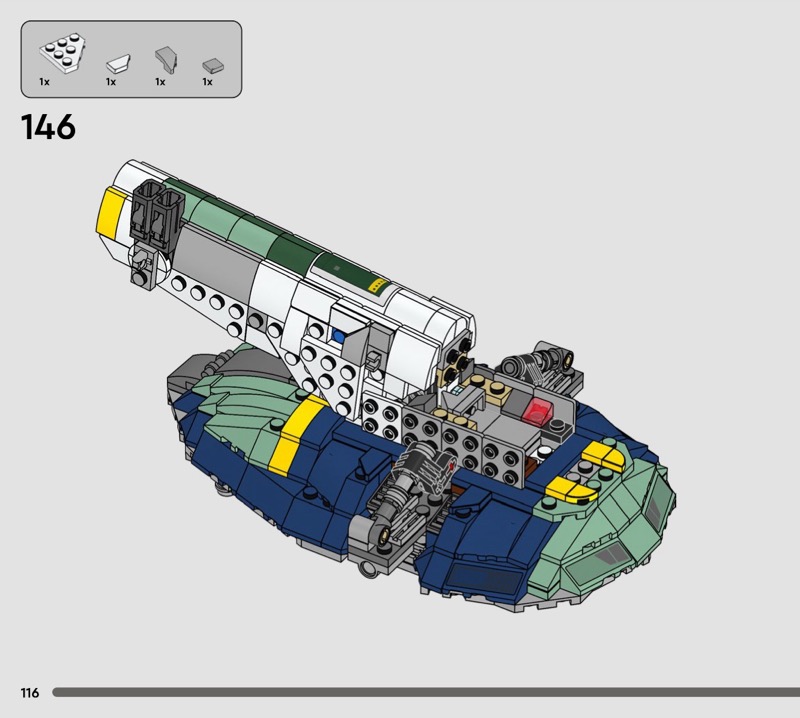This screenshot has width=800, height=718.
Task: Click the yellow stripe on the white cannon
Action: click(x=111, y=210)
